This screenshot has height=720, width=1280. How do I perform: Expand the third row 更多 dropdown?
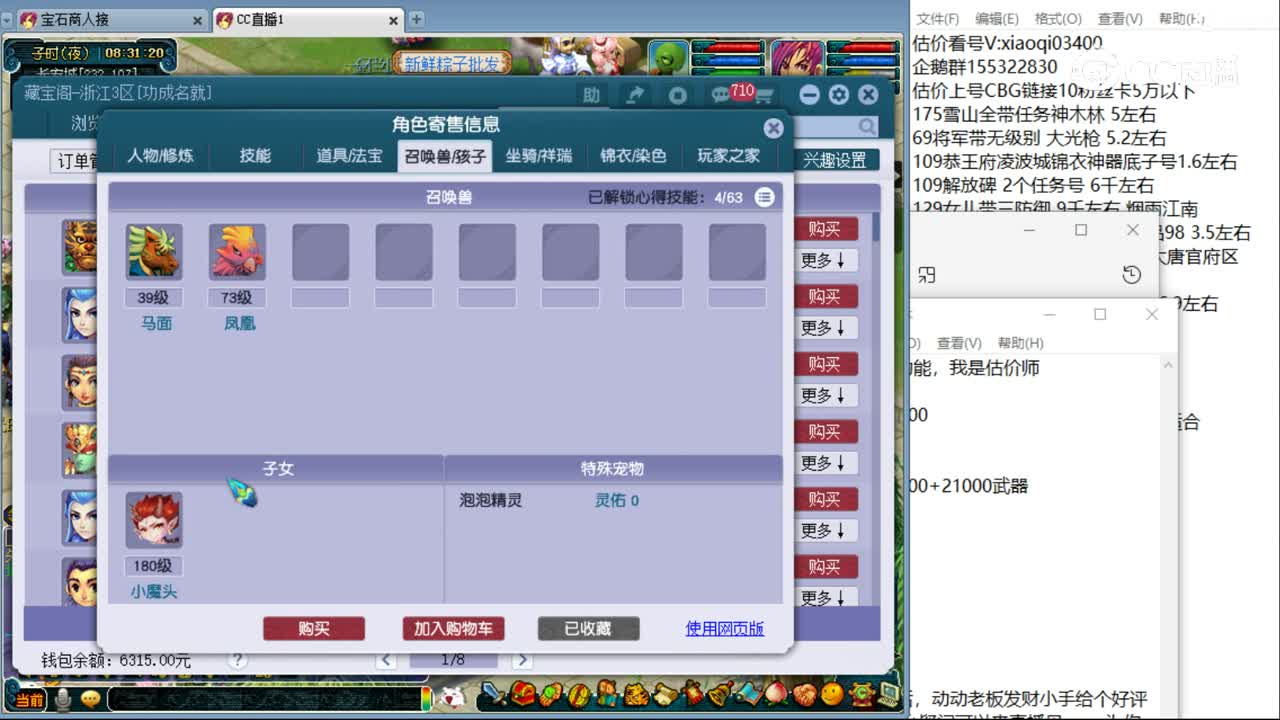coord(824,395)
